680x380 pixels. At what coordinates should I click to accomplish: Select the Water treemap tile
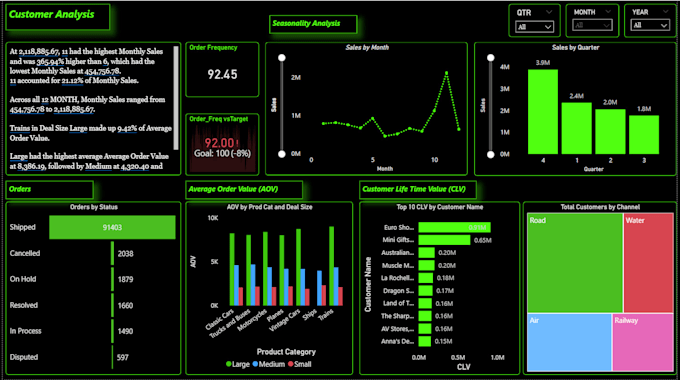click(648, 263)
